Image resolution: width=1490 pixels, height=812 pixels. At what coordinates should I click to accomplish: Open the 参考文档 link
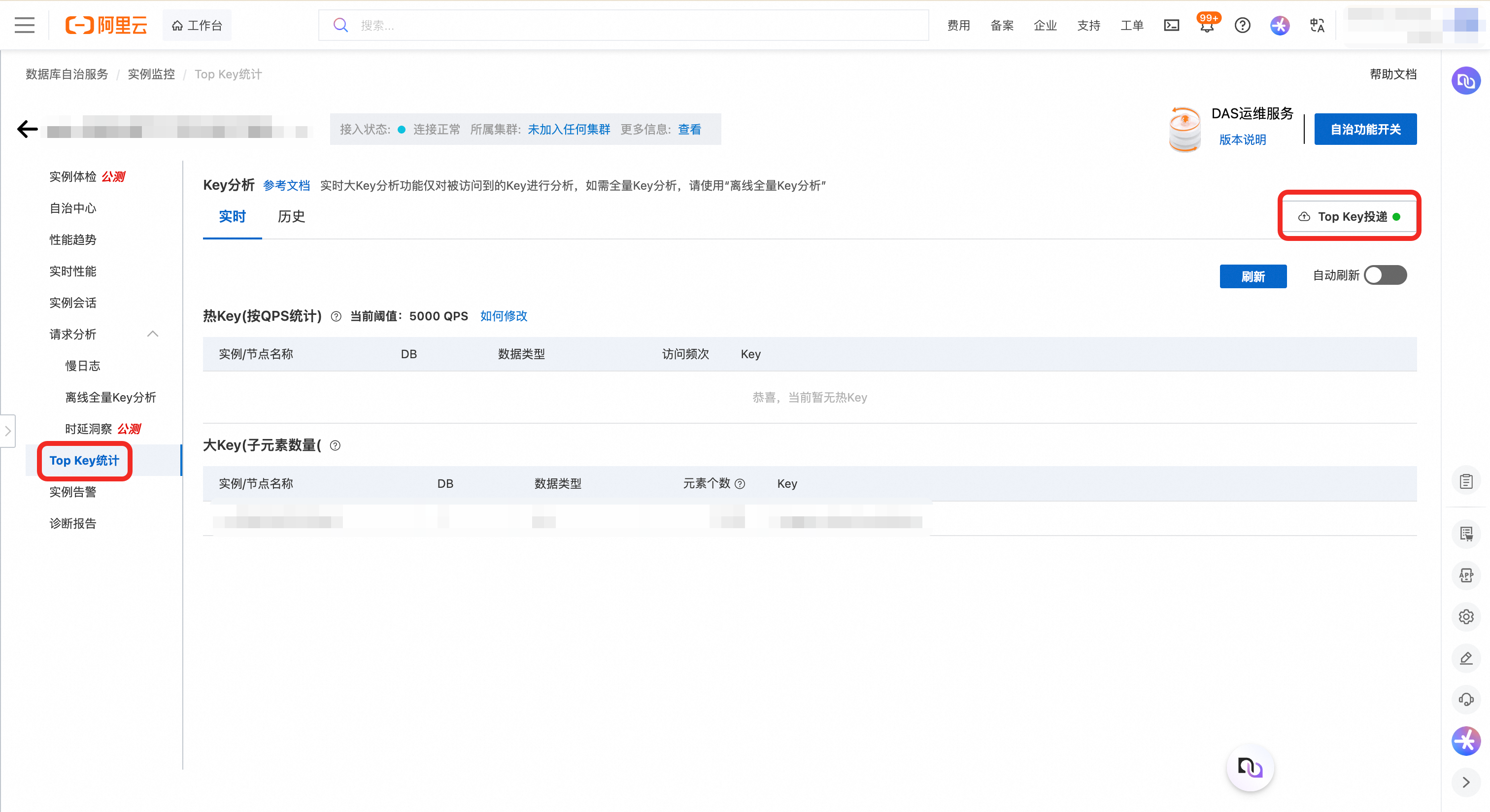pyautogui.click(x=286, y=186)
